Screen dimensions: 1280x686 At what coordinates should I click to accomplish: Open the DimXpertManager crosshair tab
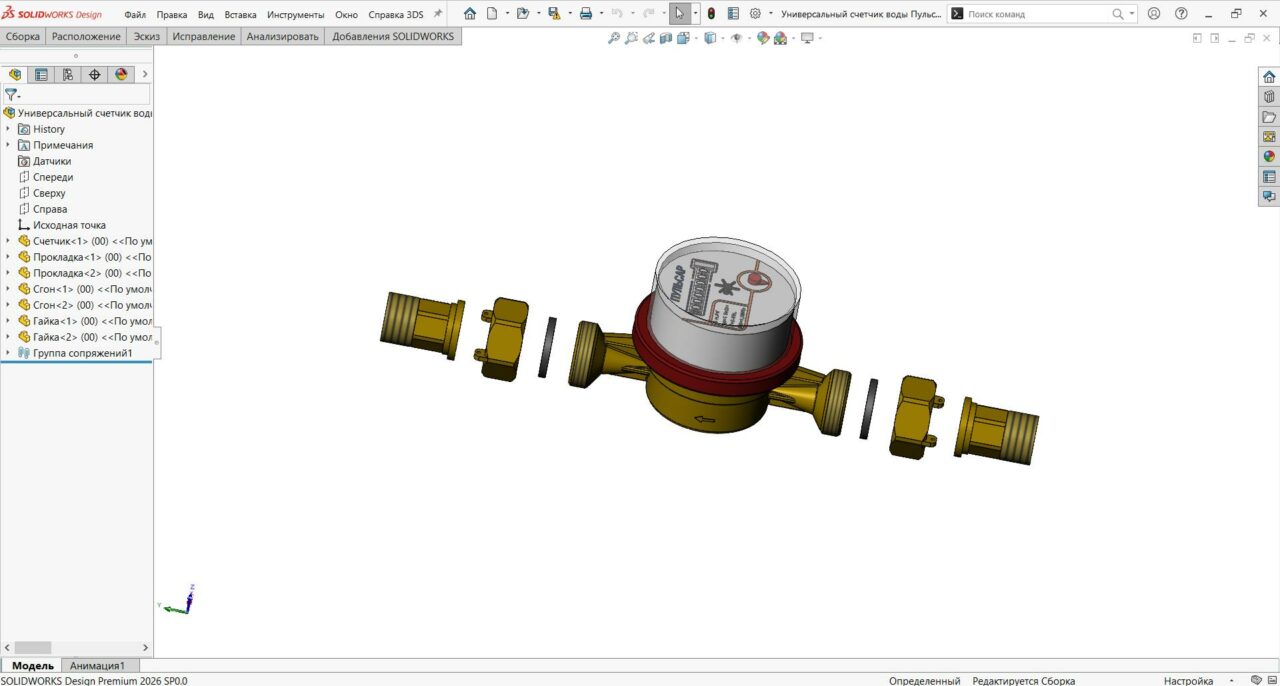(95, 74)
